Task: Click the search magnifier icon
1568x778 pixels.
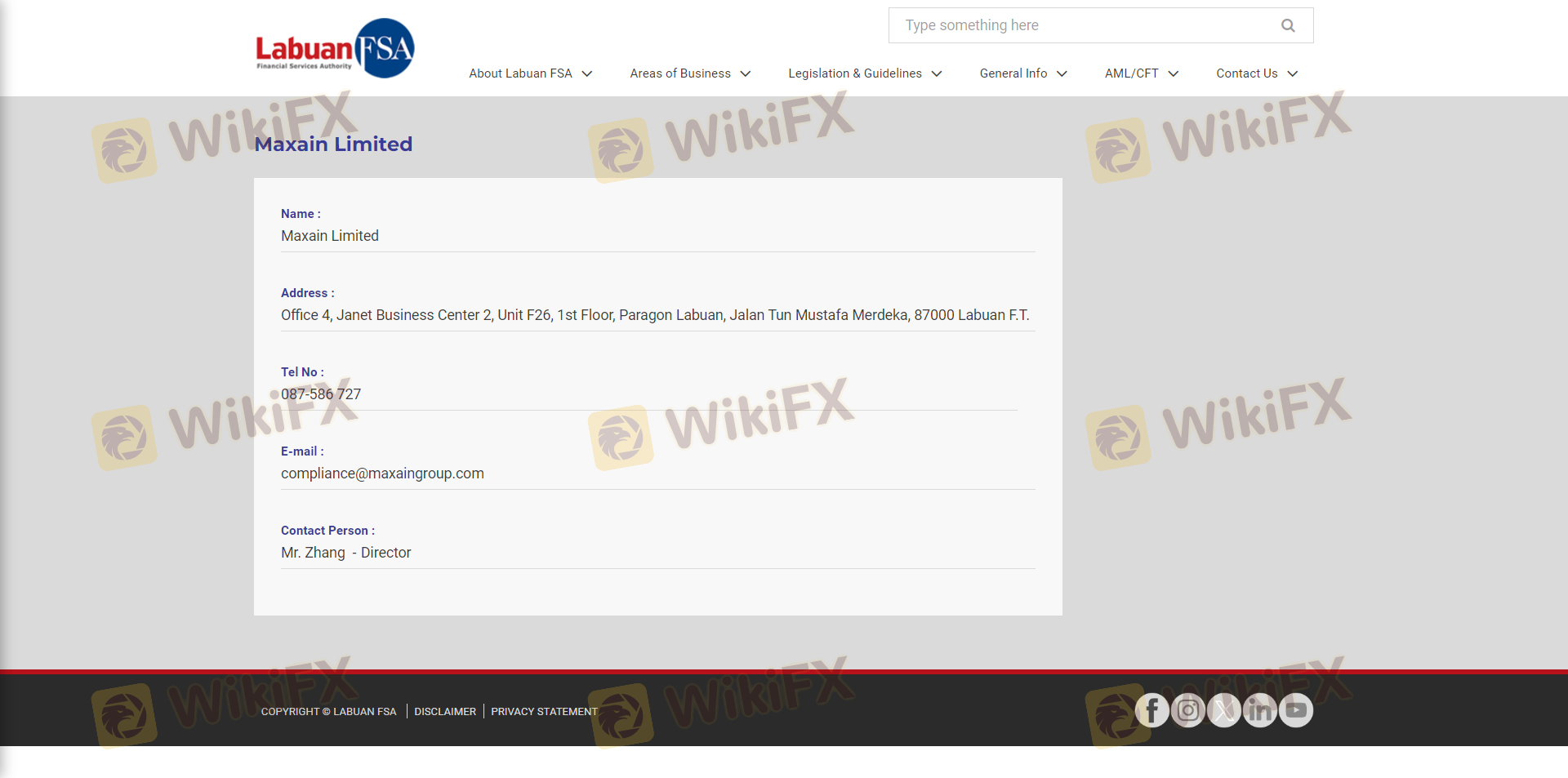Action: tap(1288, 25)
